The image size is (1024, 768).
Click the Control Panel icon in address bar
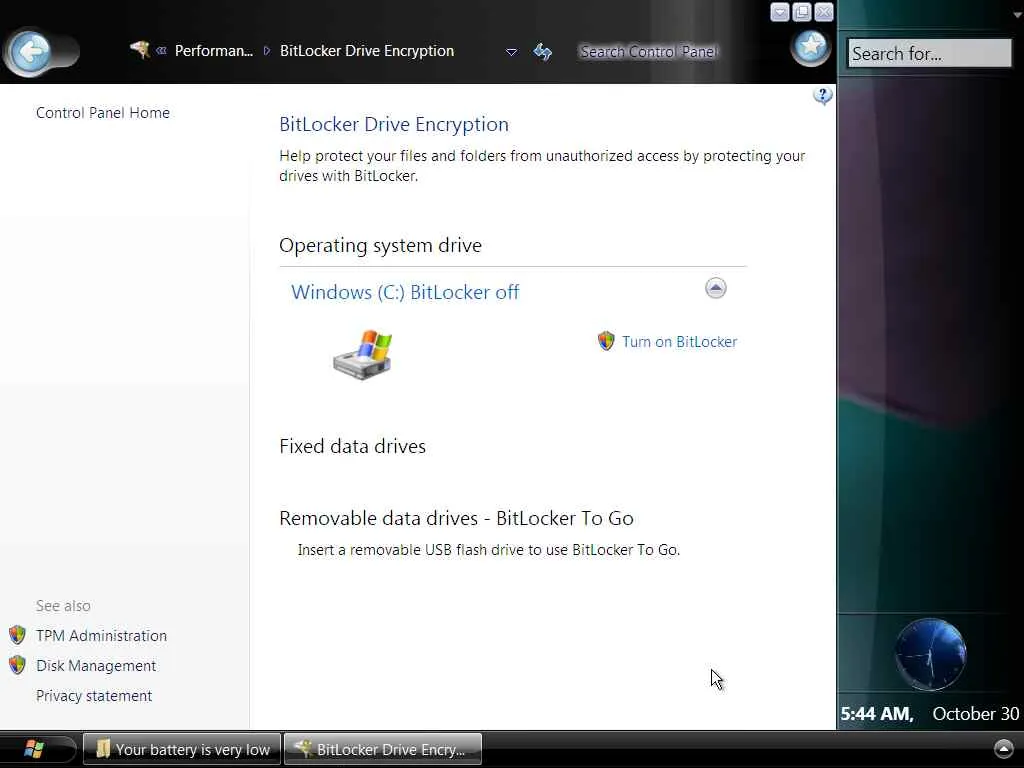(139, 50)
